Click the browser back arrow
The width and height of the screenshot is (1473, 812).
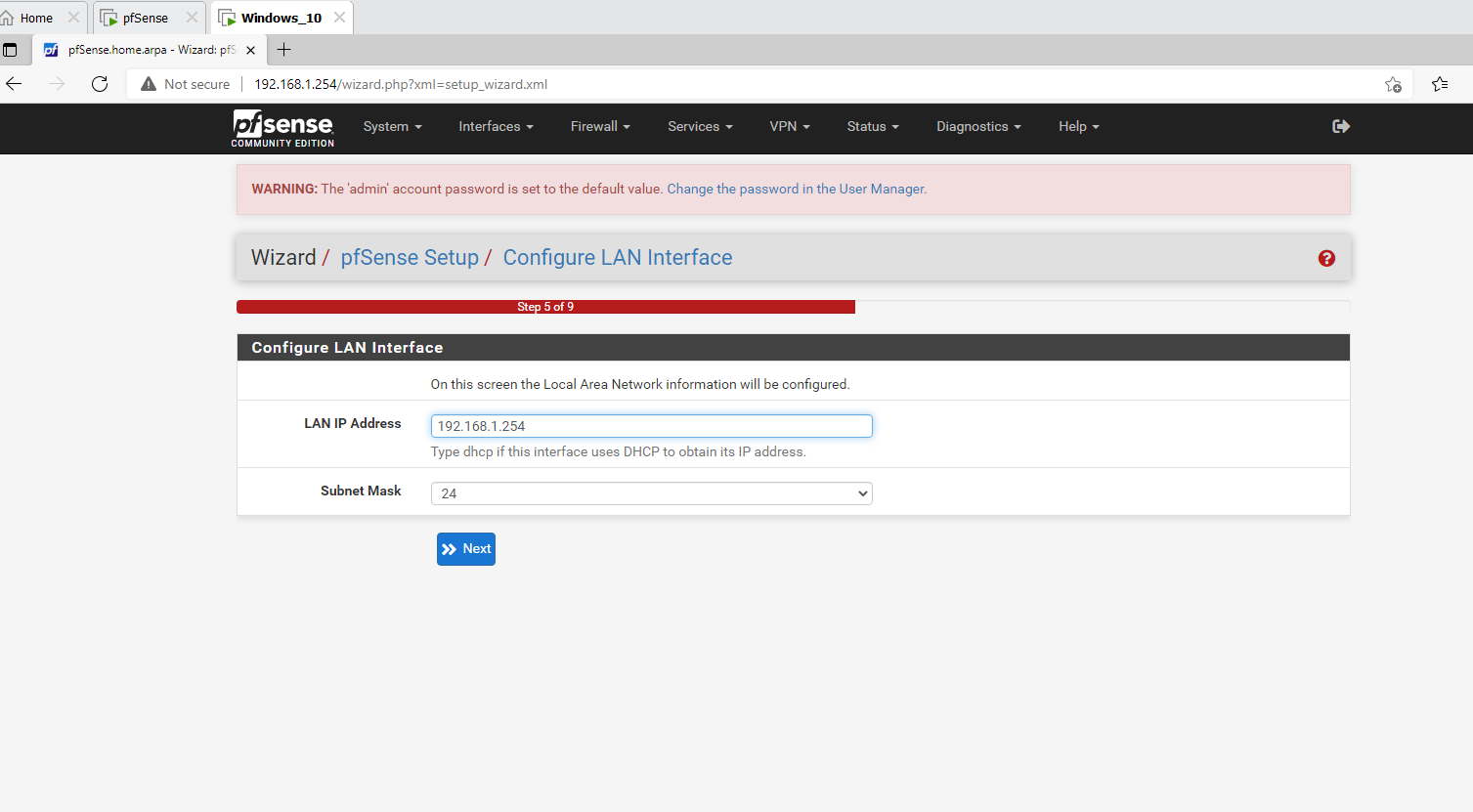[x=14, y=84]
